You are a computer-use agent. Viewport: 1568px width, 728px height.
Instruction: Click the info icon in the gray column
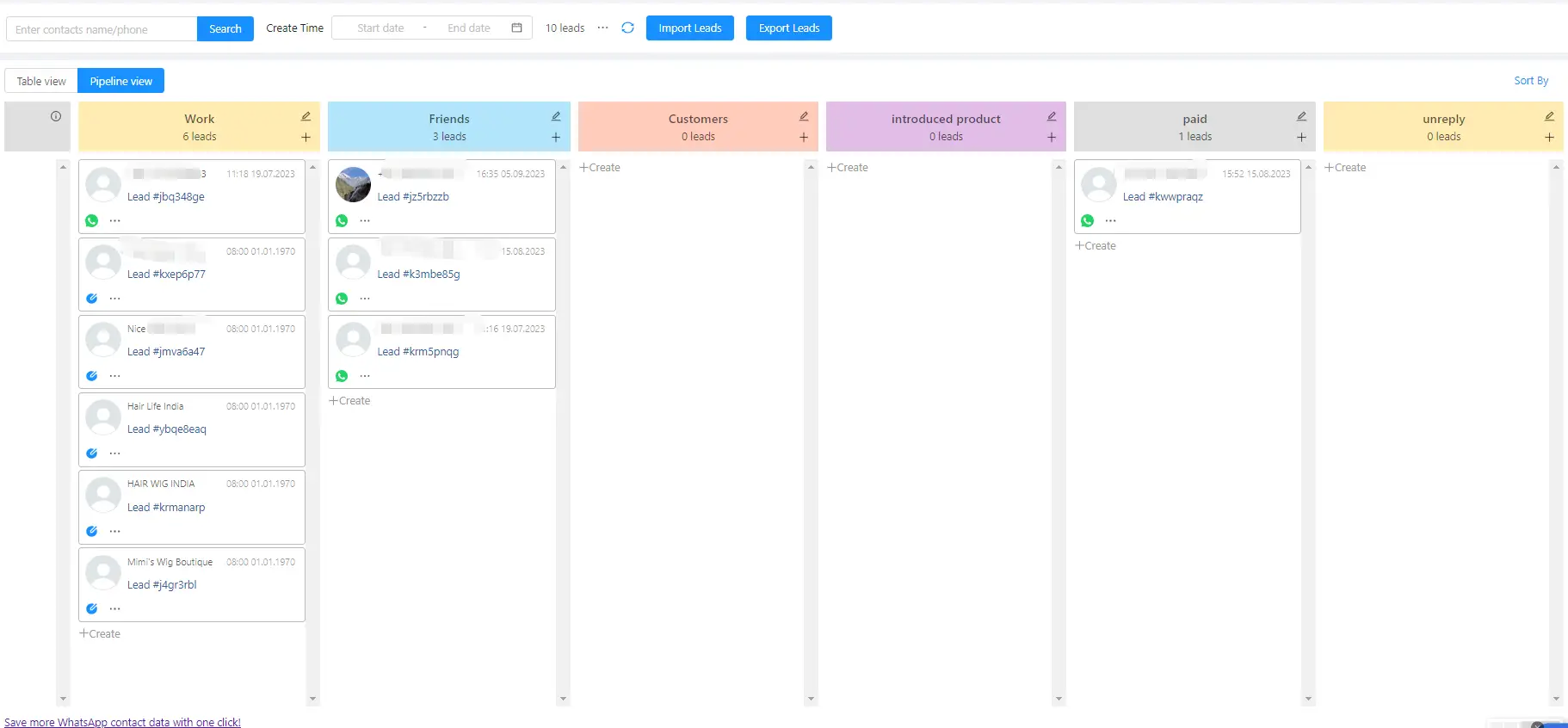pyautogui.click(x=56, y=116)
